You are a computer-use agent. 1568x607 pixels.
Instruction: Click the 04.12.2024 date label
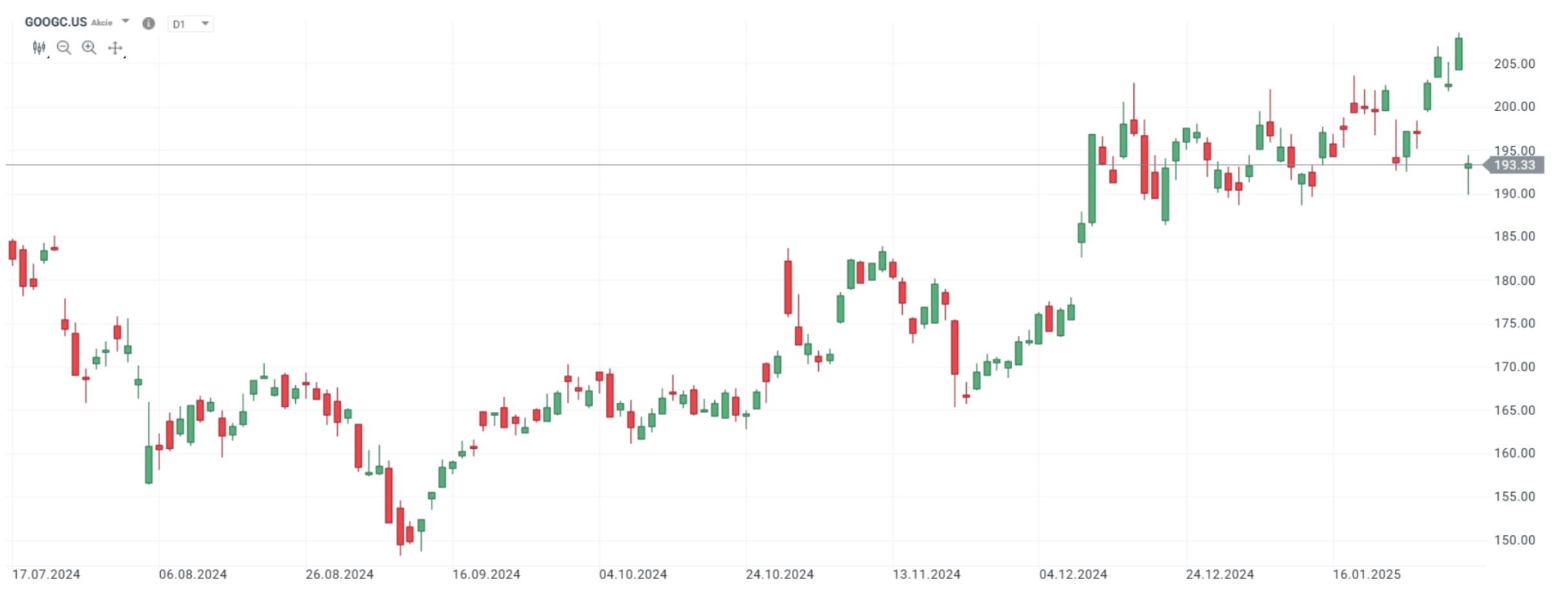1073,574
